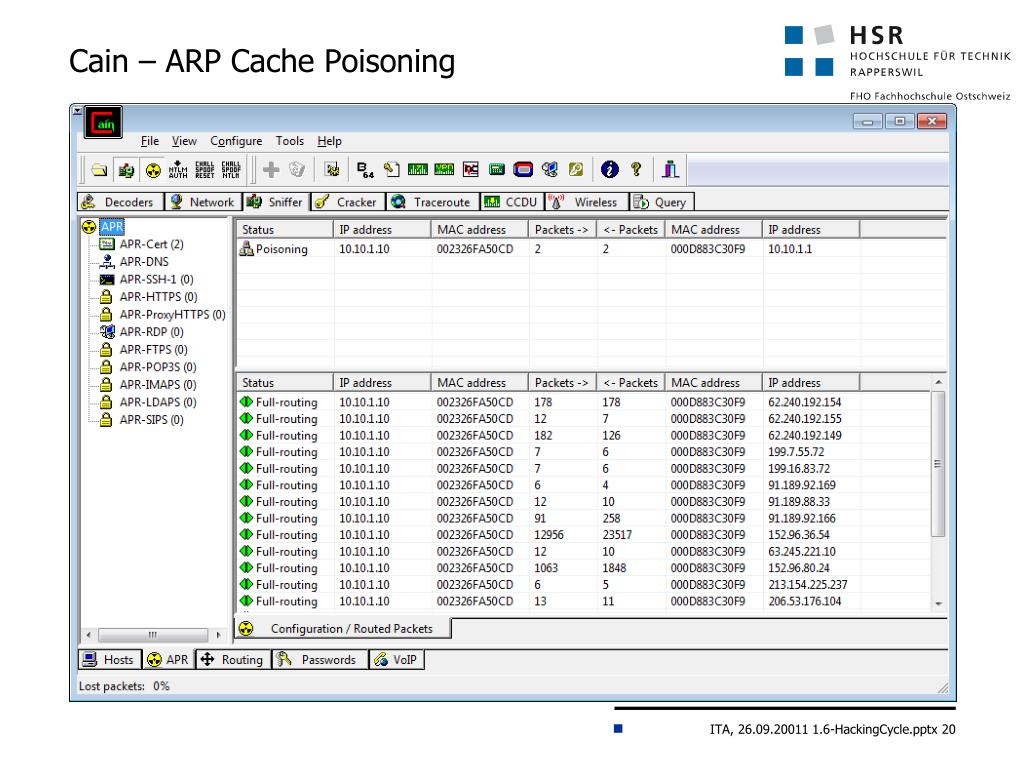Select APR-LDAPS (0) in the tree
The width and height of the screenshot is (1024, 768).
pyautogui.click(x=158, y=403)
